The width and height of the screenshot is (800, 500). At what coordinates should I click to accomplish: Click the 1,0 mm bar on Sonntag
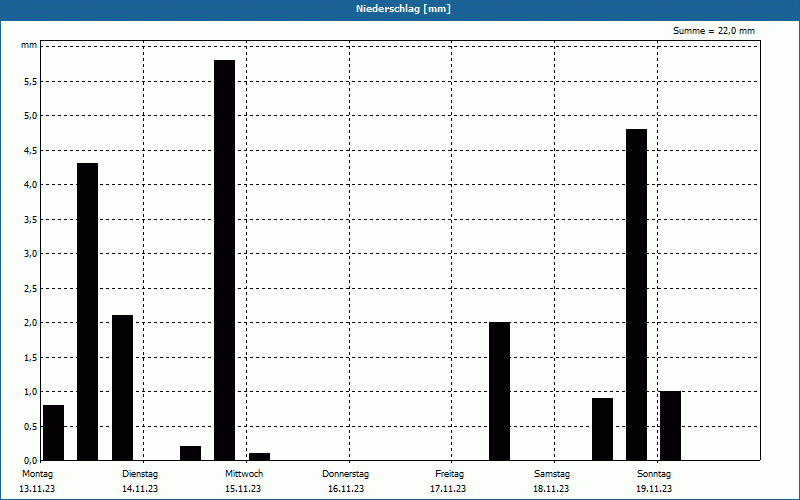point(670,426)
